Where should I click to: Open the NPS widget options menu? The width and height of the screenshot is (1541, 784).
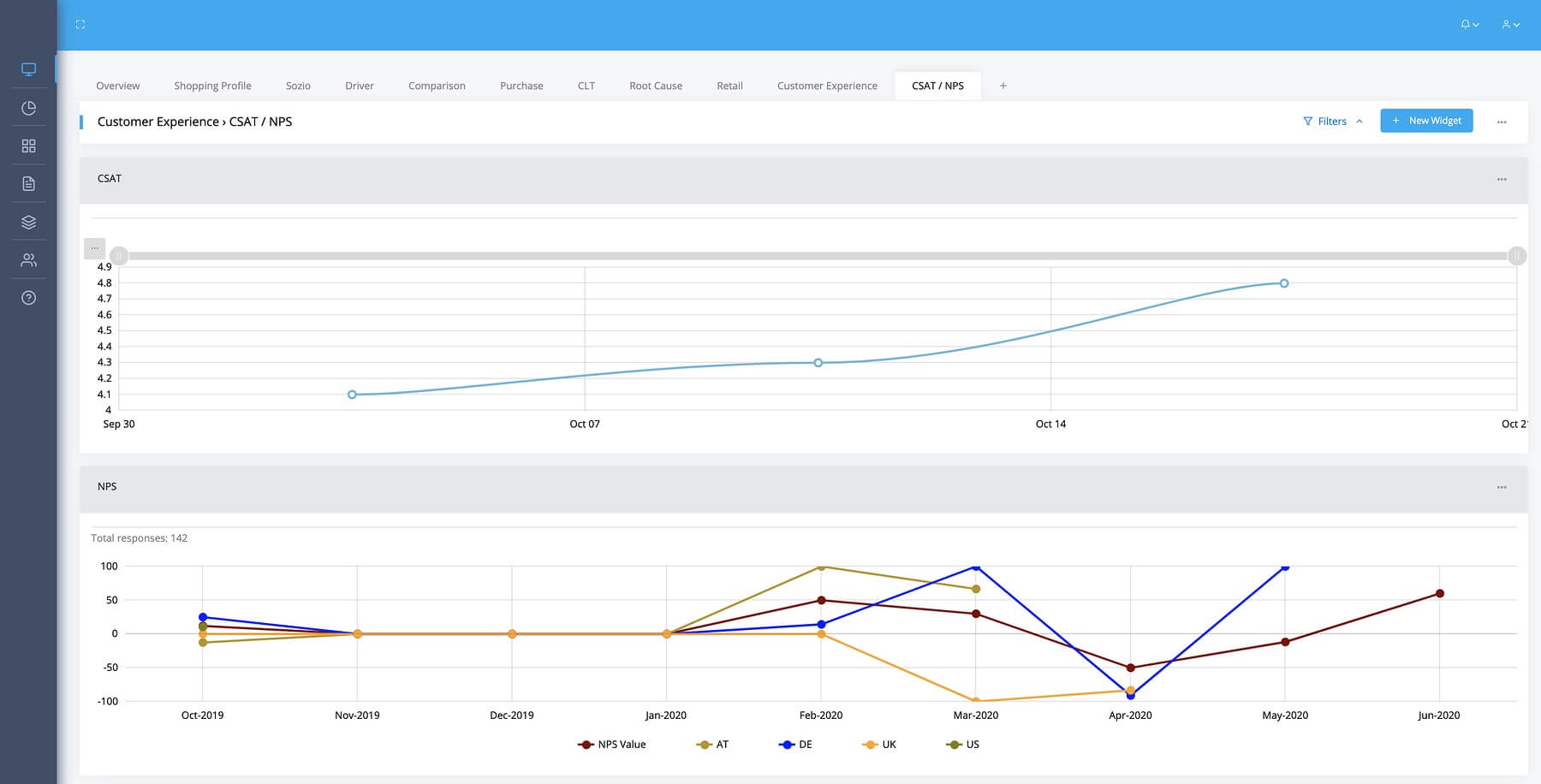tap(1502, 487)
